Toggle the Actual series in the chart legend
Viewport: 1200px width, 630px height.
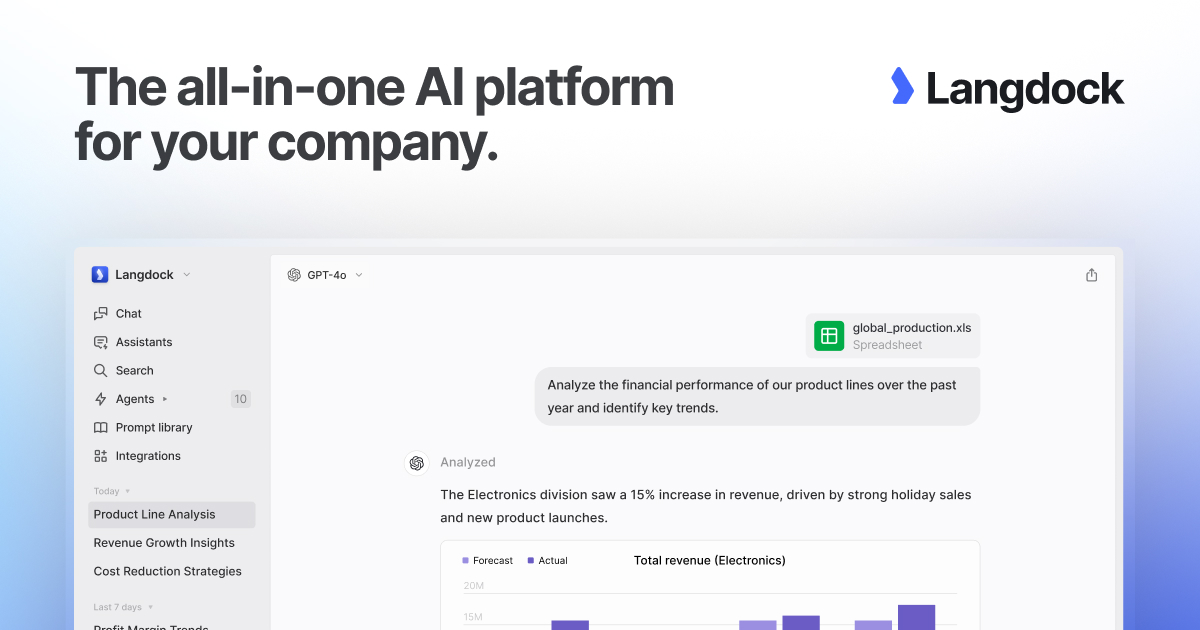pos(547,560)
